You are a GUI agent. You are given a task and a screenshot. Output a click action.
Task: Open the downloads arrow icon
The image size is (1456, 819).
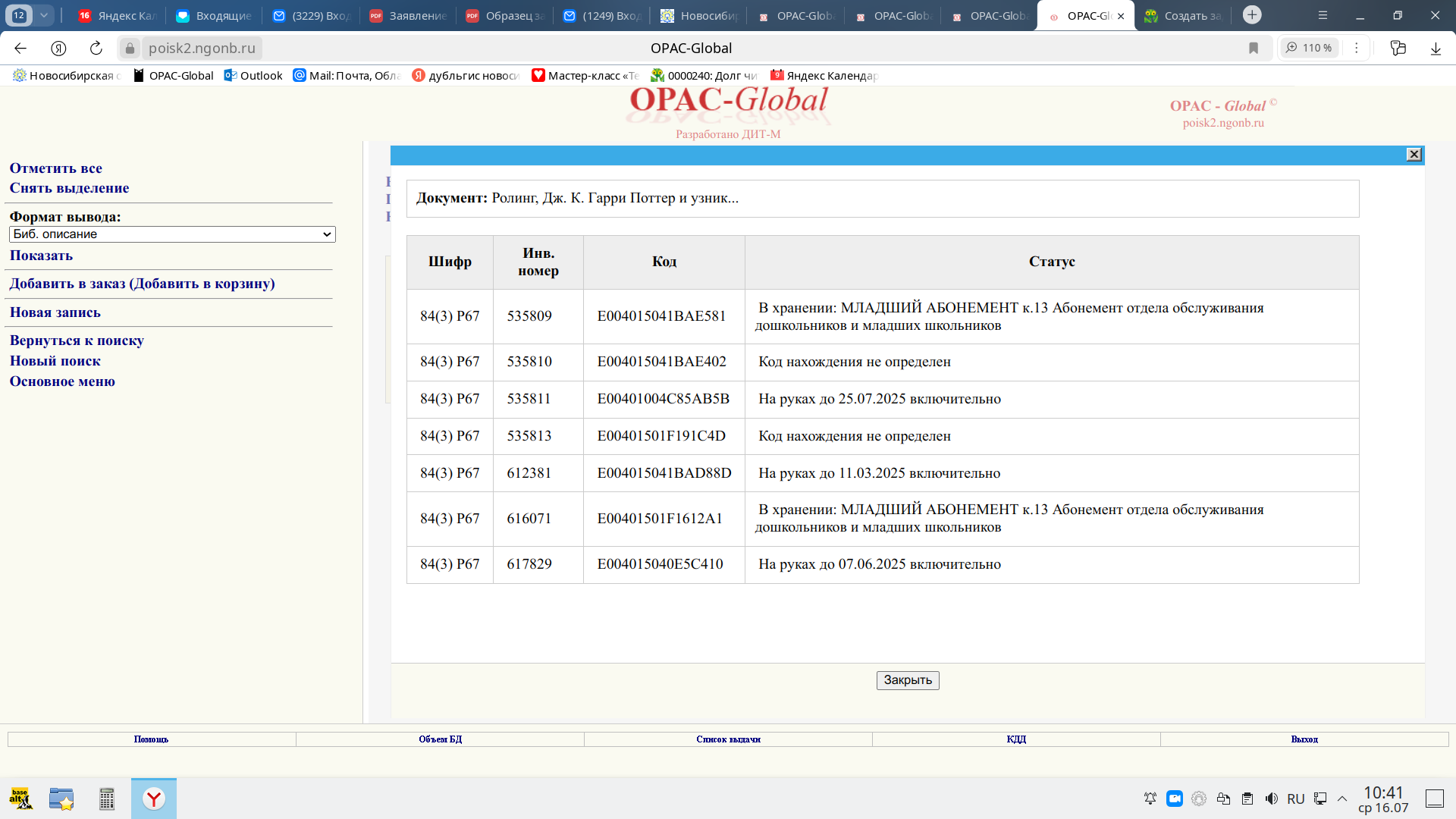click(1435, 48)
